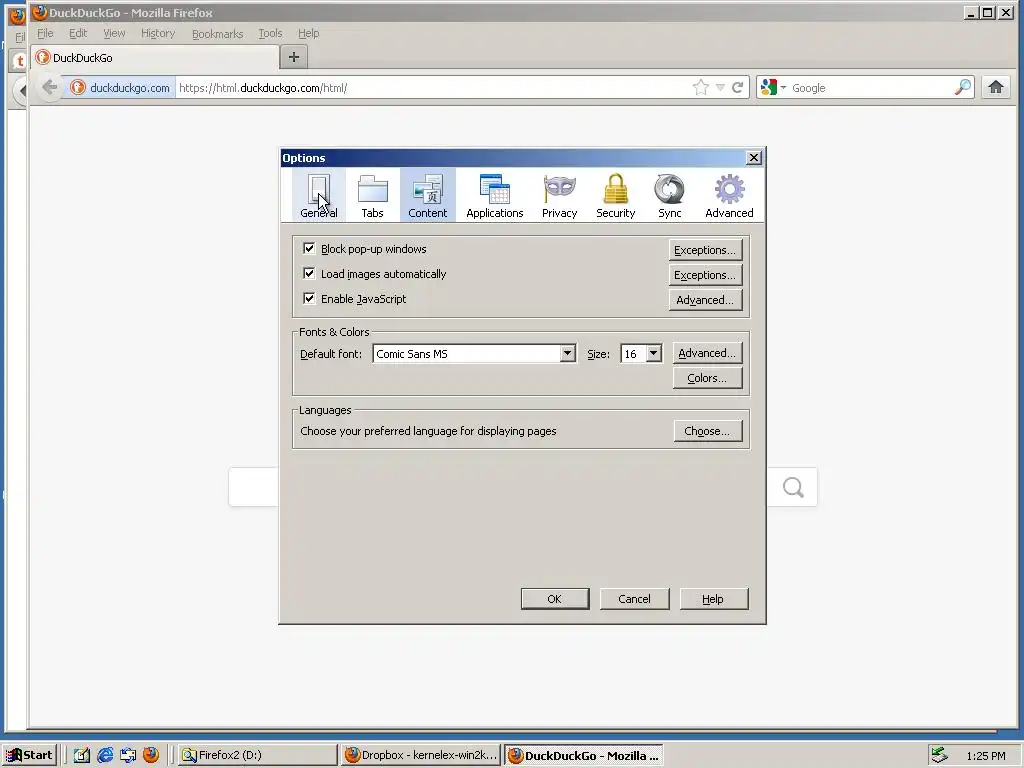Click the bookmark star in the address bar

[x=700, y=88]
